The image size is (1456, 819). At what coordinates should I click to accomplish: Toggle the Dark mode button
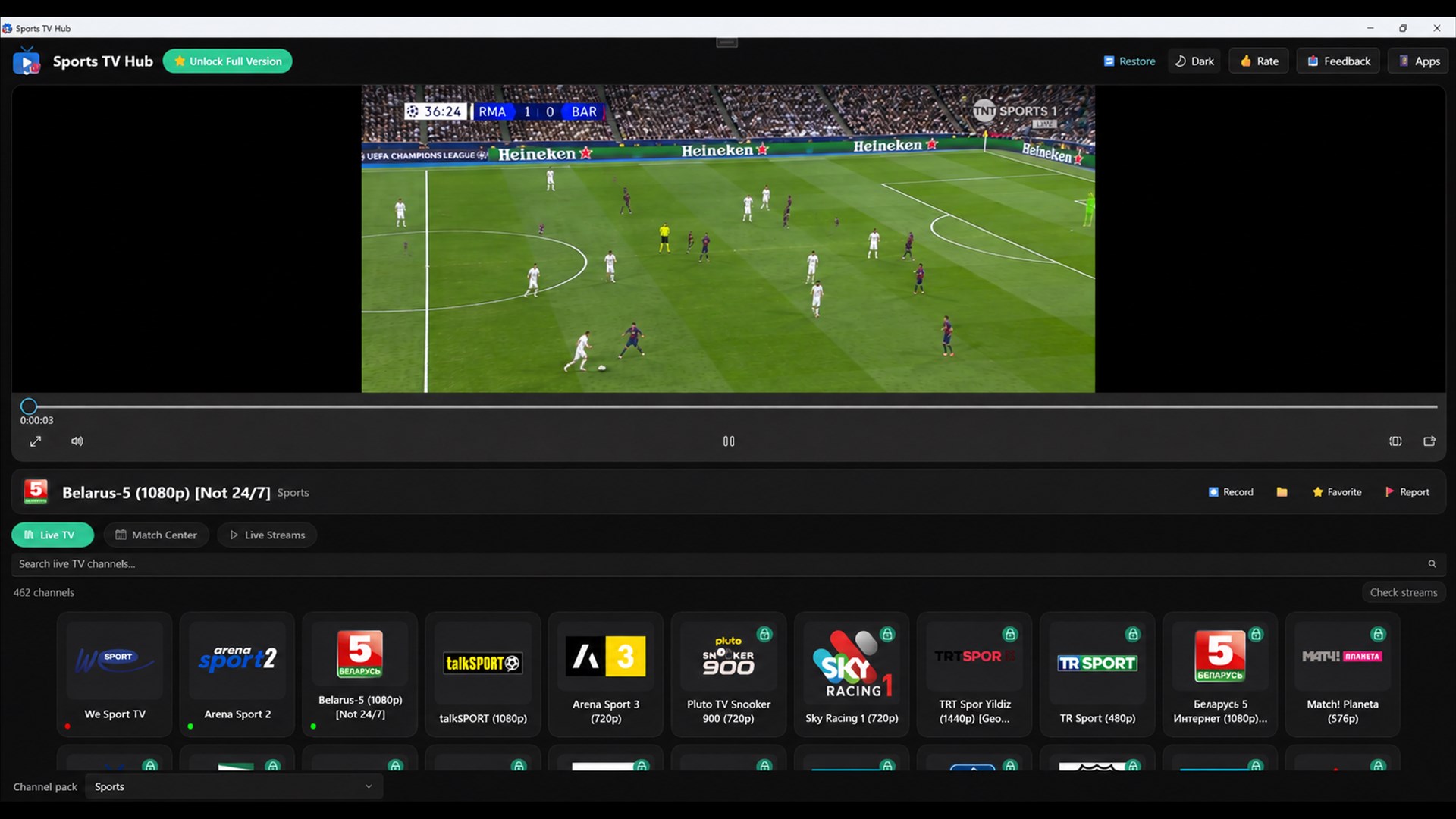tap(1194, 61)
